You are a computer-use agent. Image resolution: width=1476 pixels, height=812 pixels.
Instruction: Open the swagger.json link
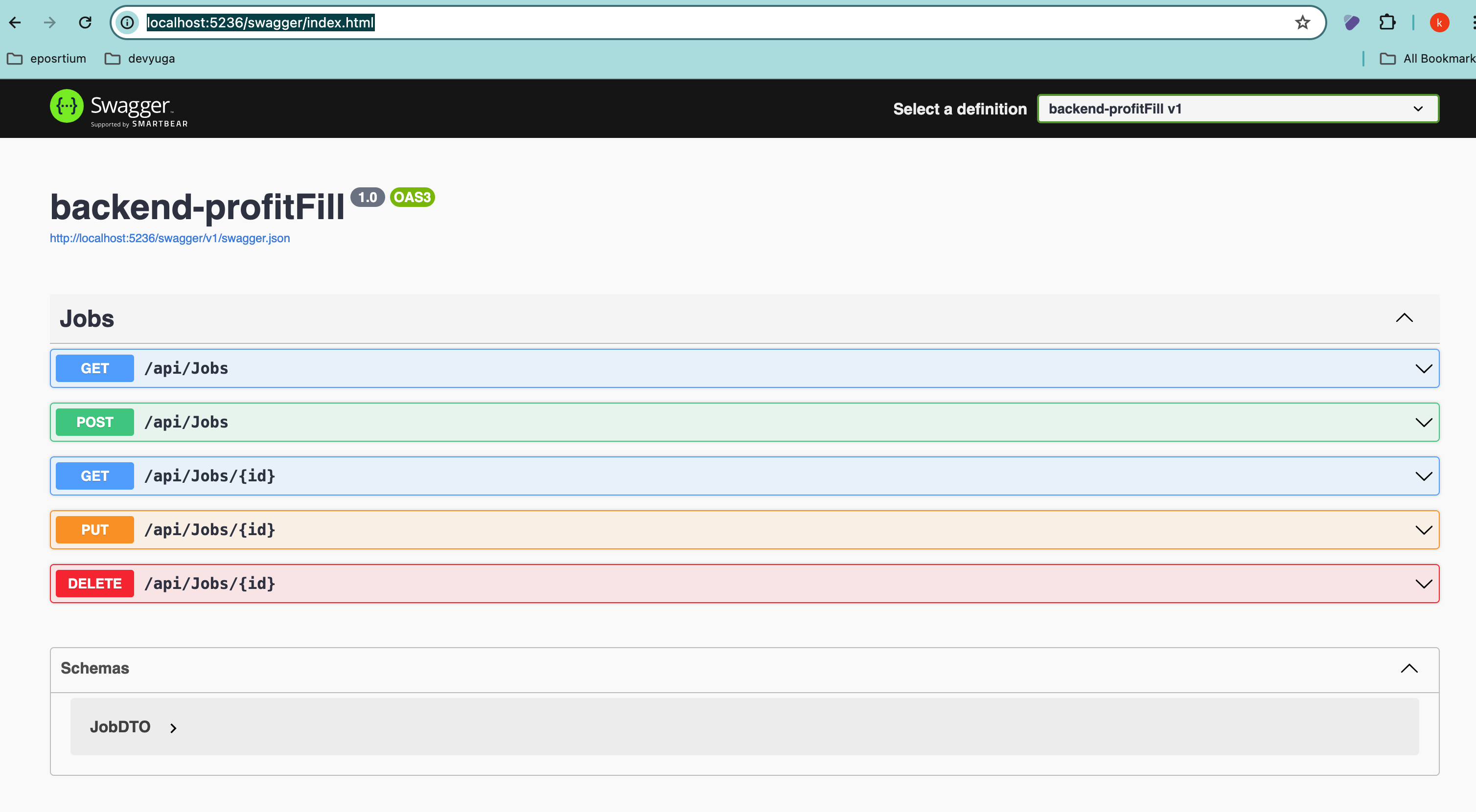pos(170,238)
